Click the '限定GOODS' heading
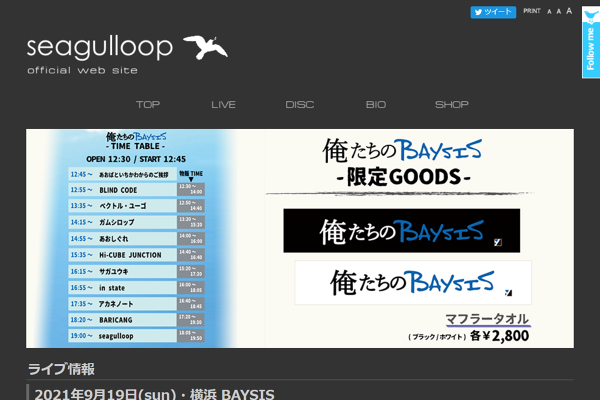Screen dimensions: 600x400 403,177
